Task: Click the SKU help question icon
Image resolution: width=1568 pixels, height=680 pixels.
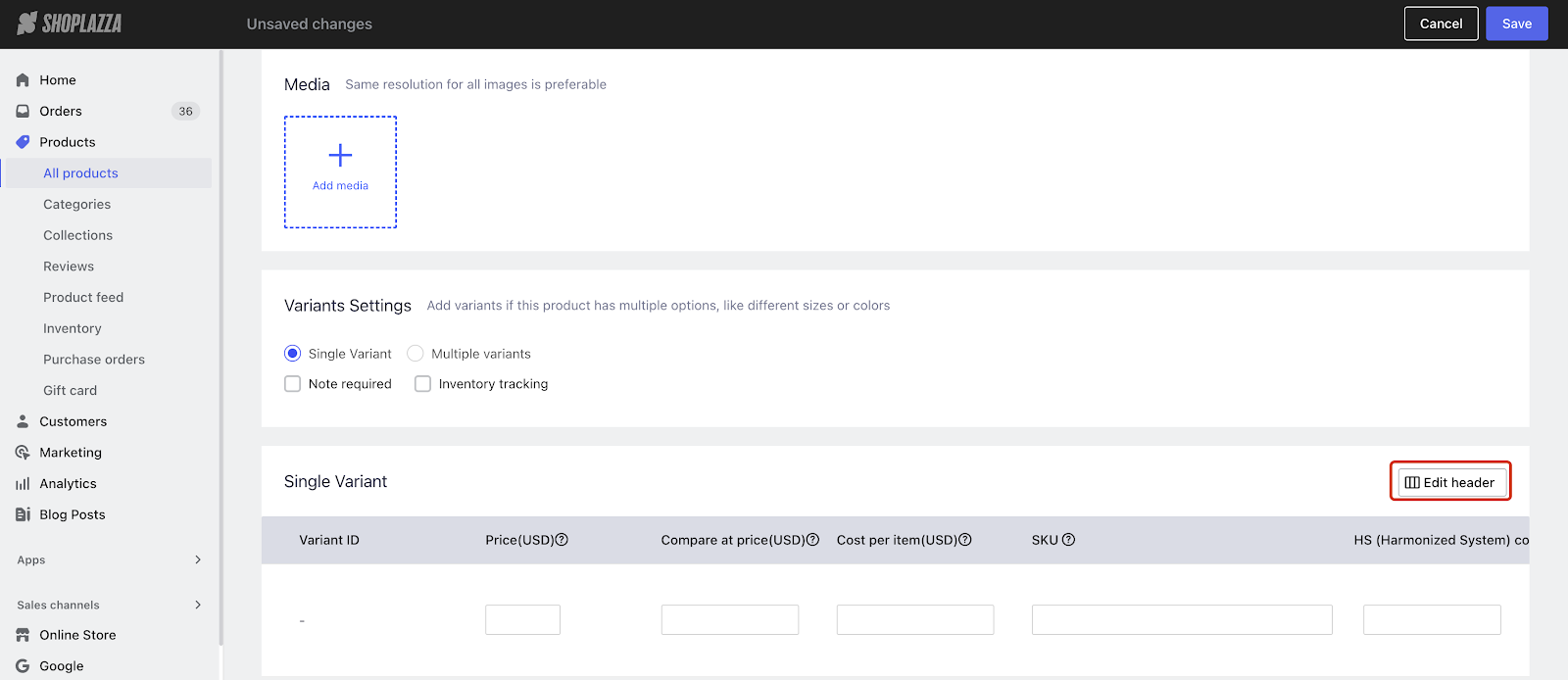Action: pyautogui.click(x=1069, y=540)
